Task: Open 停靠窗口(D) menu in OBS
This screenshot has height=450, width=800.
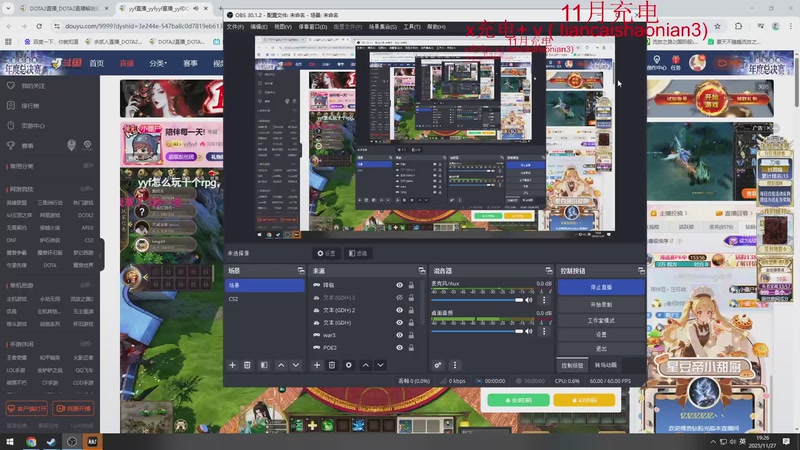Action: coord(312,27)
